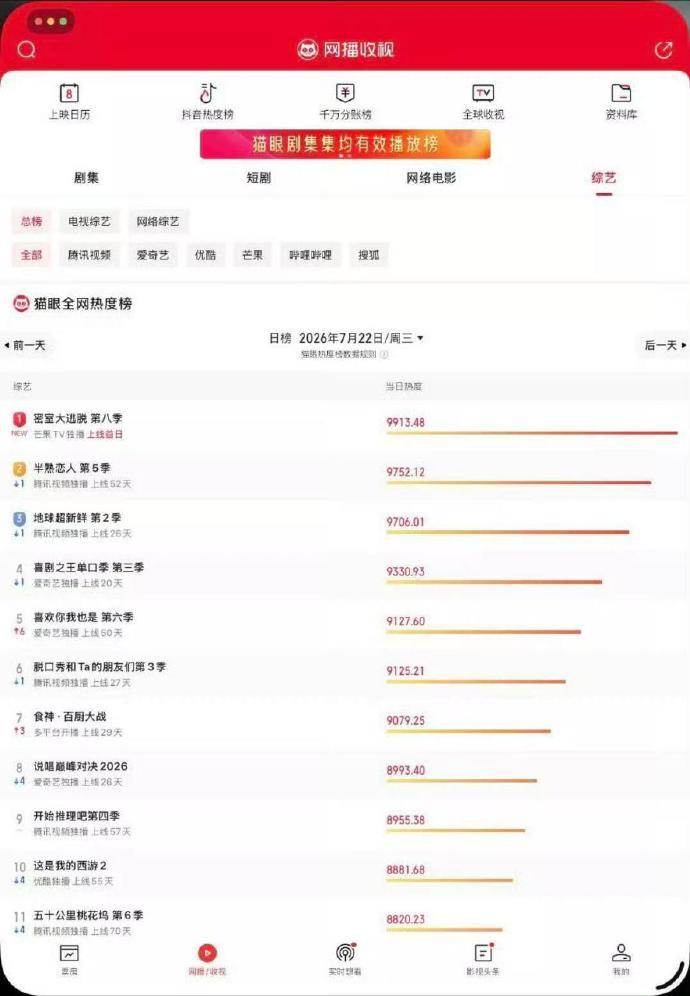Select the 全部 platform chip
690x996 pixels.
pyautogui.click(x=31, y=255)
